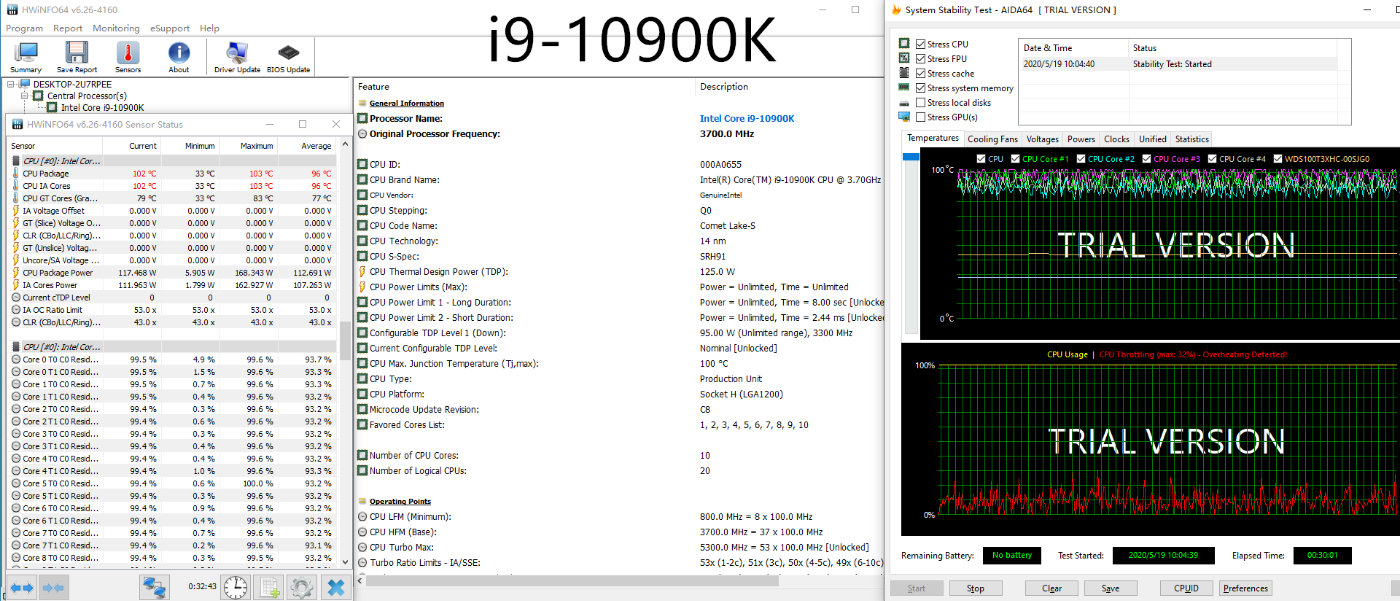This screenshot has width=1400, height=601.
Task: Click the thermometer icon of CPU Package row
Action: pos(15,174)
